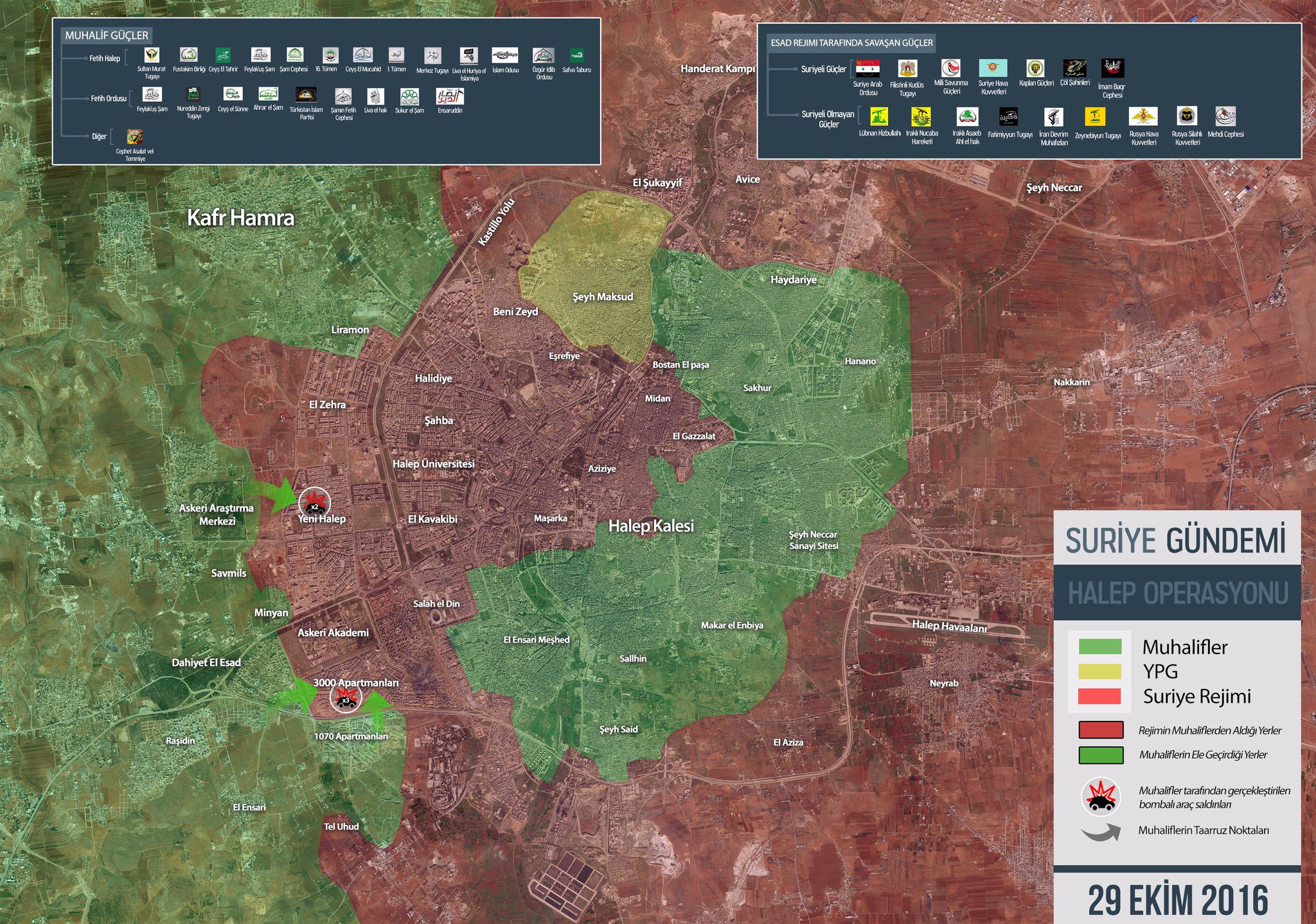Click the Ensaruddin faction logo
This screenshot has width=1316, height=924.
[450, 96]
